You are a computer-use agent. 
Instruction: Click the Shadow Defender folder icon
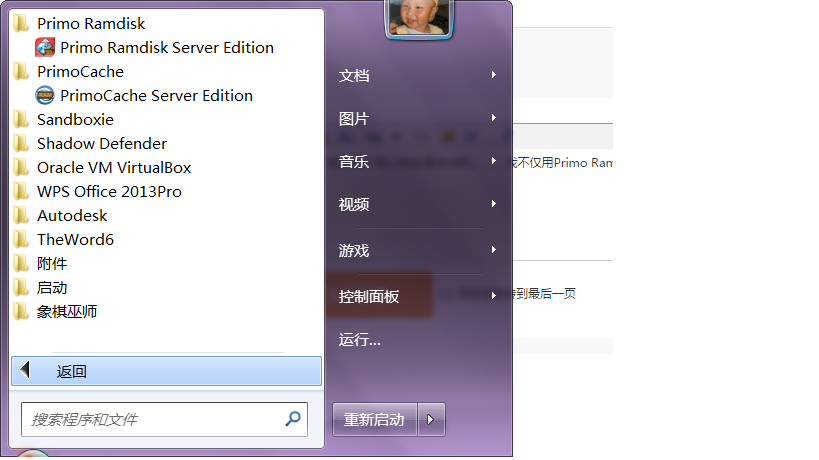click(x=21, y=144)
